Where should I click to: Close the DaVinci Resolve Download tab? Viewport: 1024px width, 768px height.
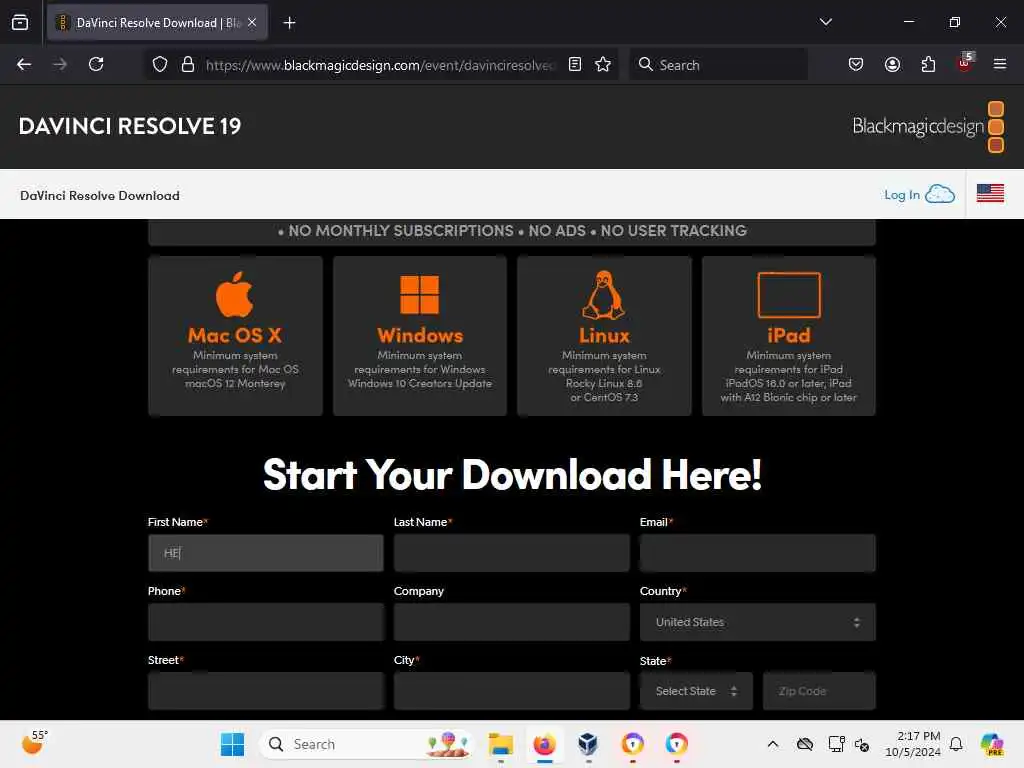[x=252, y=23]
